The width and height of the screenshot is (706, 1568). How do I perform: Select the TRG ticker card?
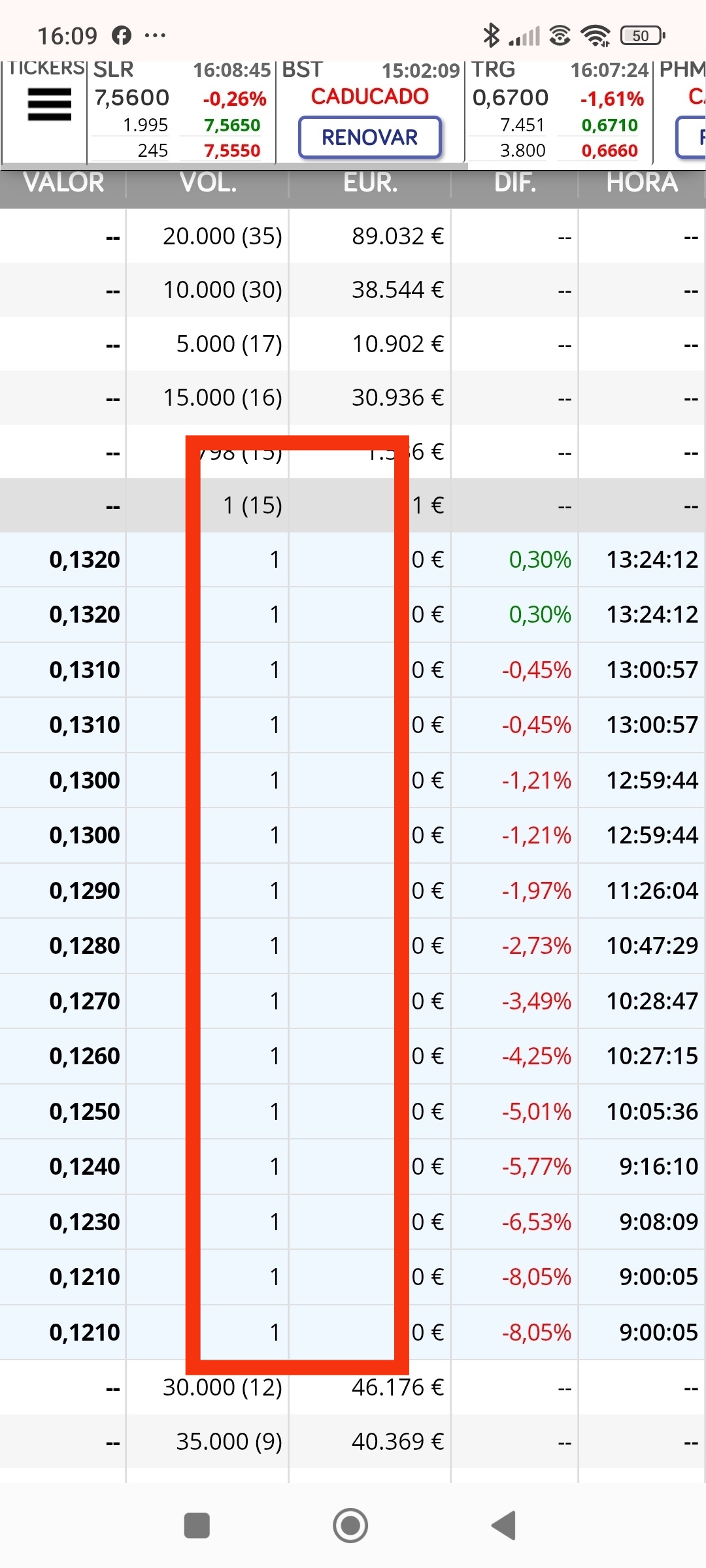click(x=559, y=111)
